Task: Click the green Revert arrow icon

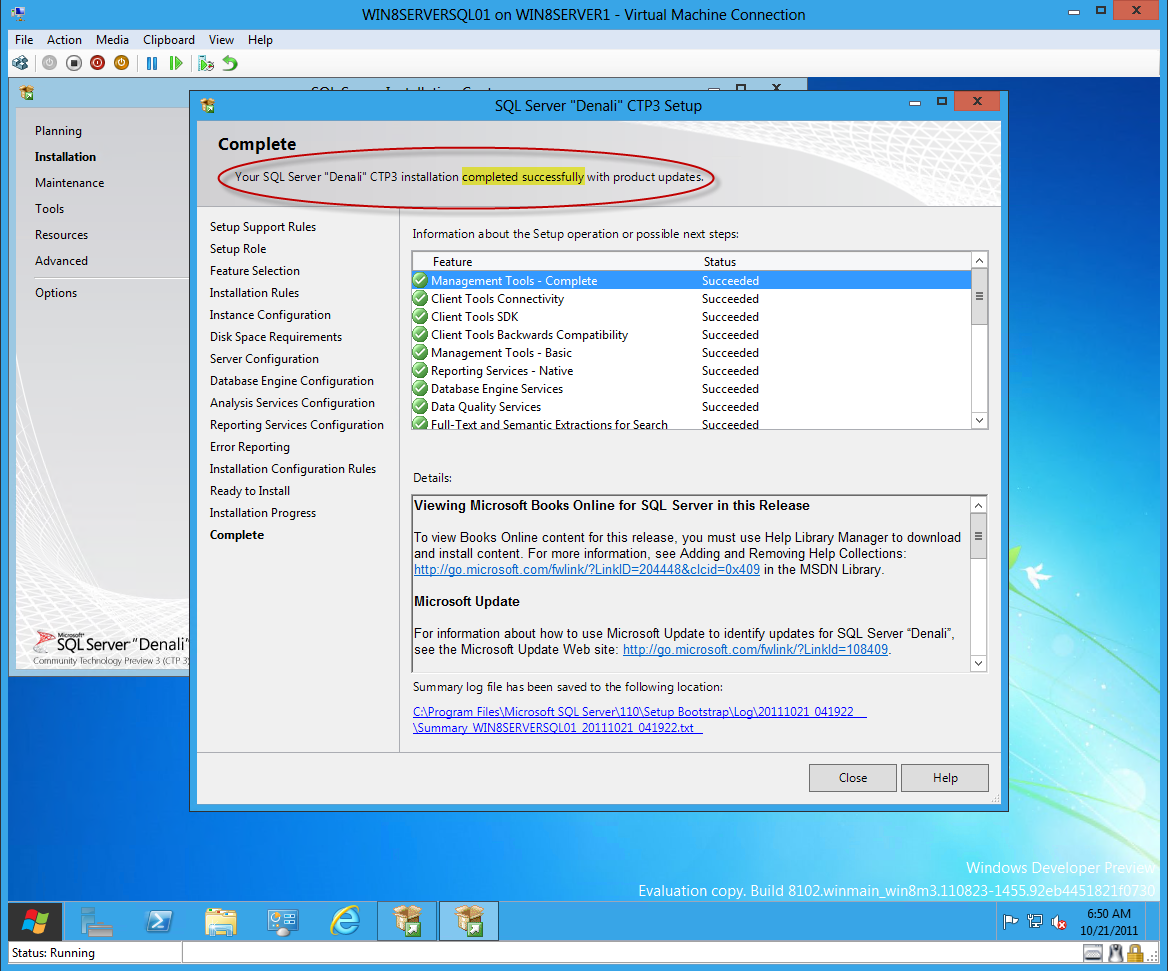Action: click(x=230, y=63)
